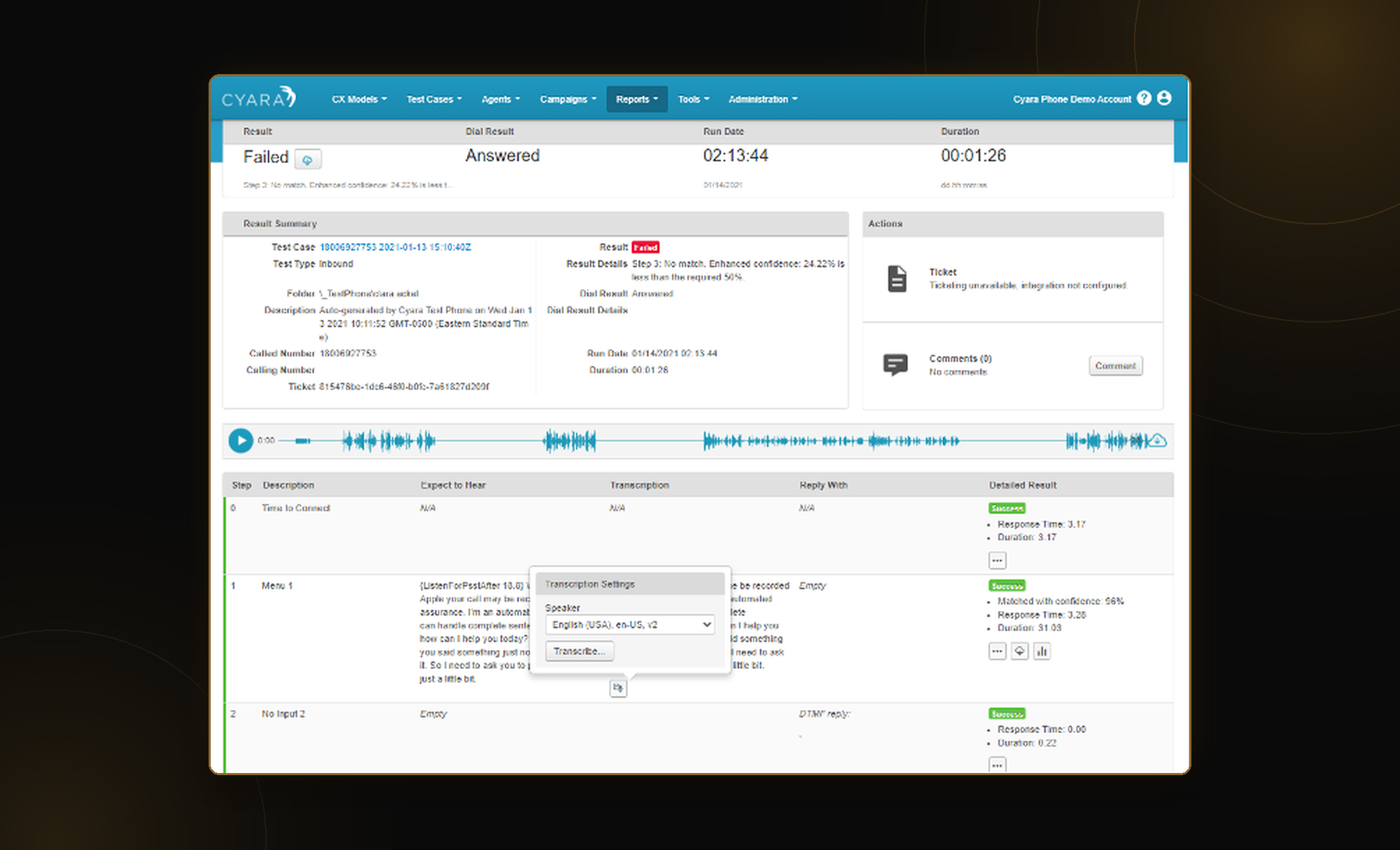
Task: Click the Result Summary panel header
Action: [x=535, y=224]
